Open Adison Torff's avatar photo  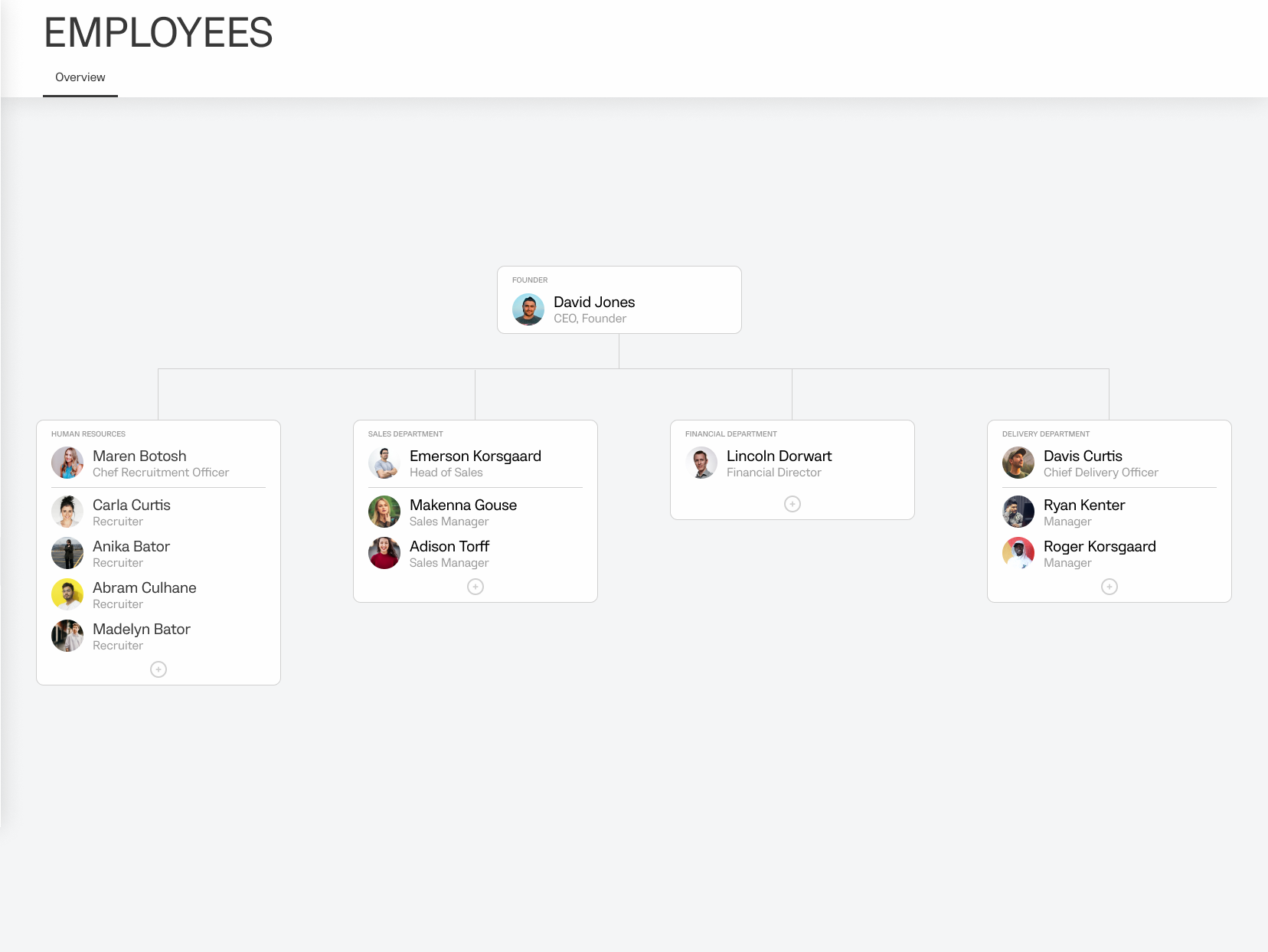[384, 554]
